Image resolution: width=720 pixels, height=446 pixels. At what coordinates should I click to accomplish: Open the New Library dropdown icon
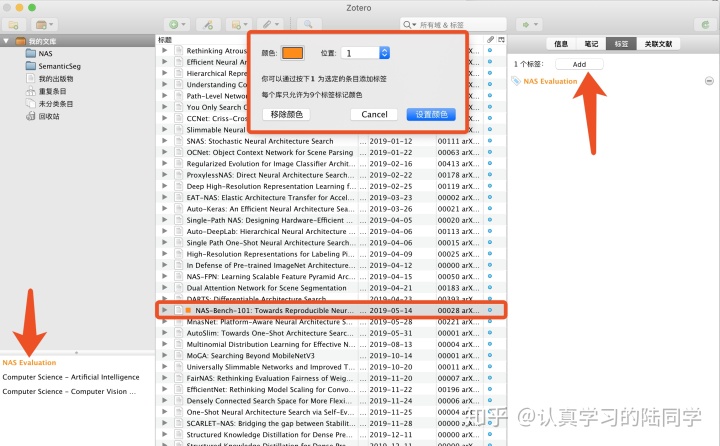[44, 25]
